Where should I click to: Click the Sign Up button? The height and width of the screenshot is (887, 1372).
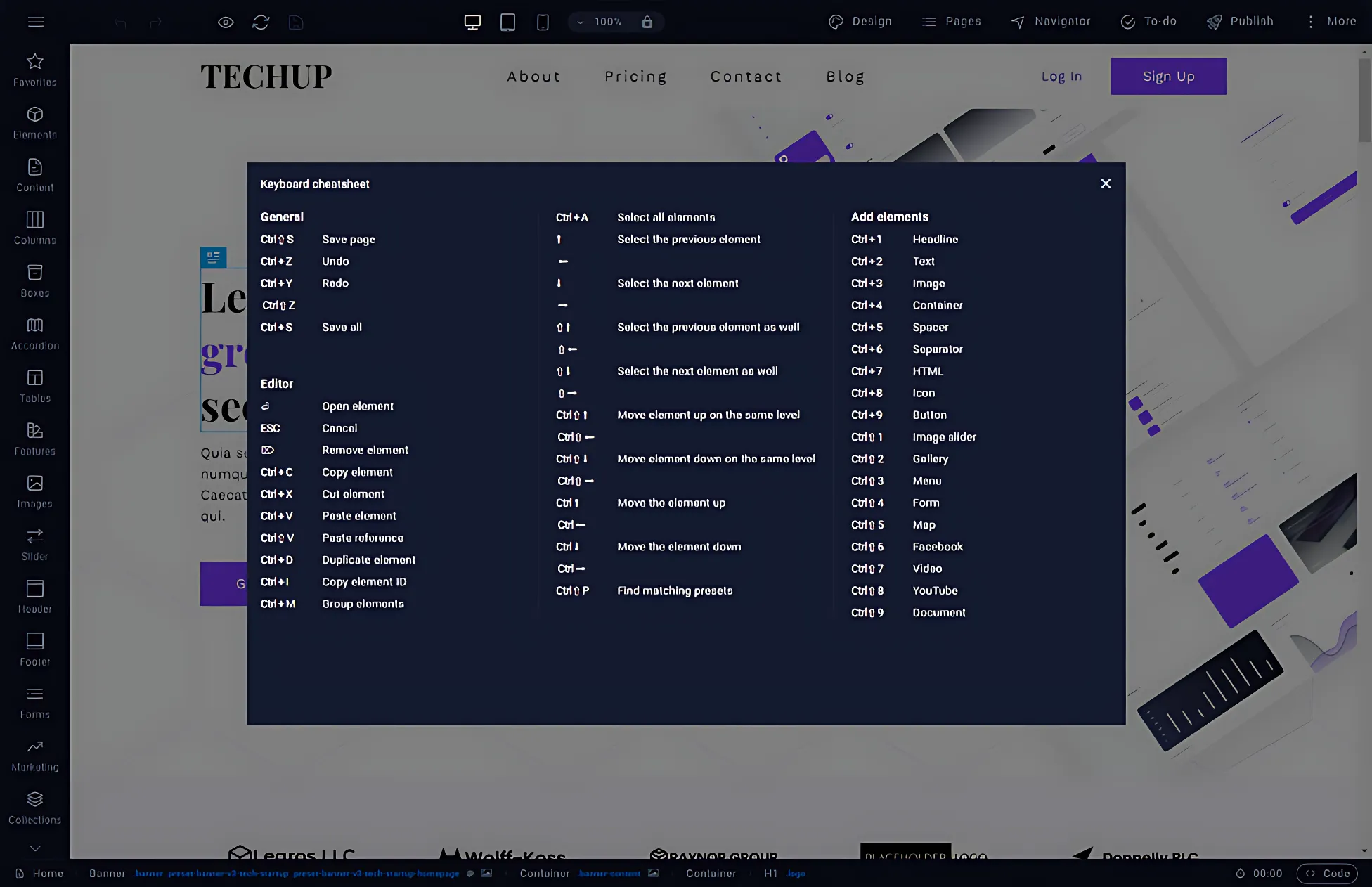point(1168,76)
